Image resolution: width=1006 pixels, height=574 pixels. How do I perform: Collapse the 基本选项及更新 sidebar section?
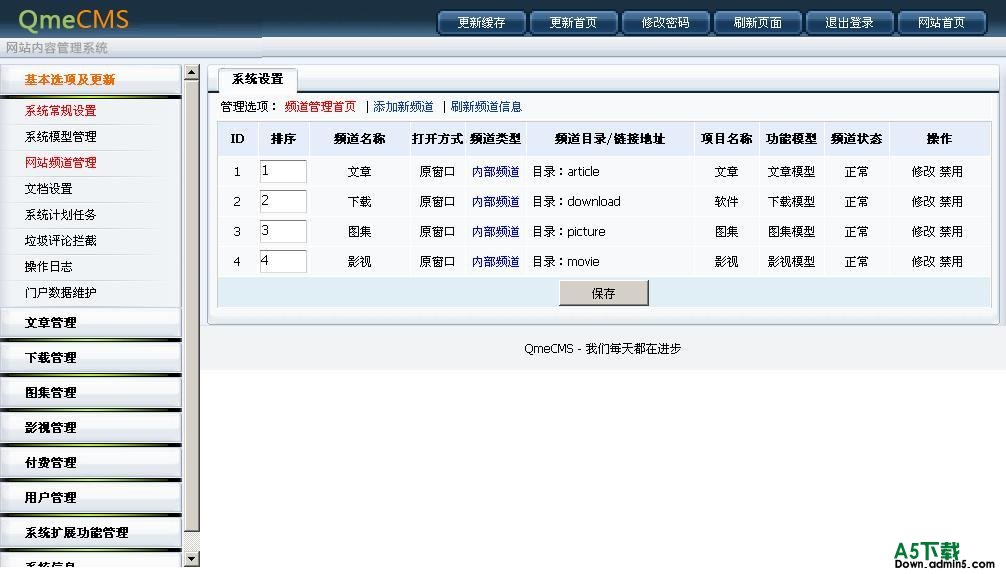point(70,80)
